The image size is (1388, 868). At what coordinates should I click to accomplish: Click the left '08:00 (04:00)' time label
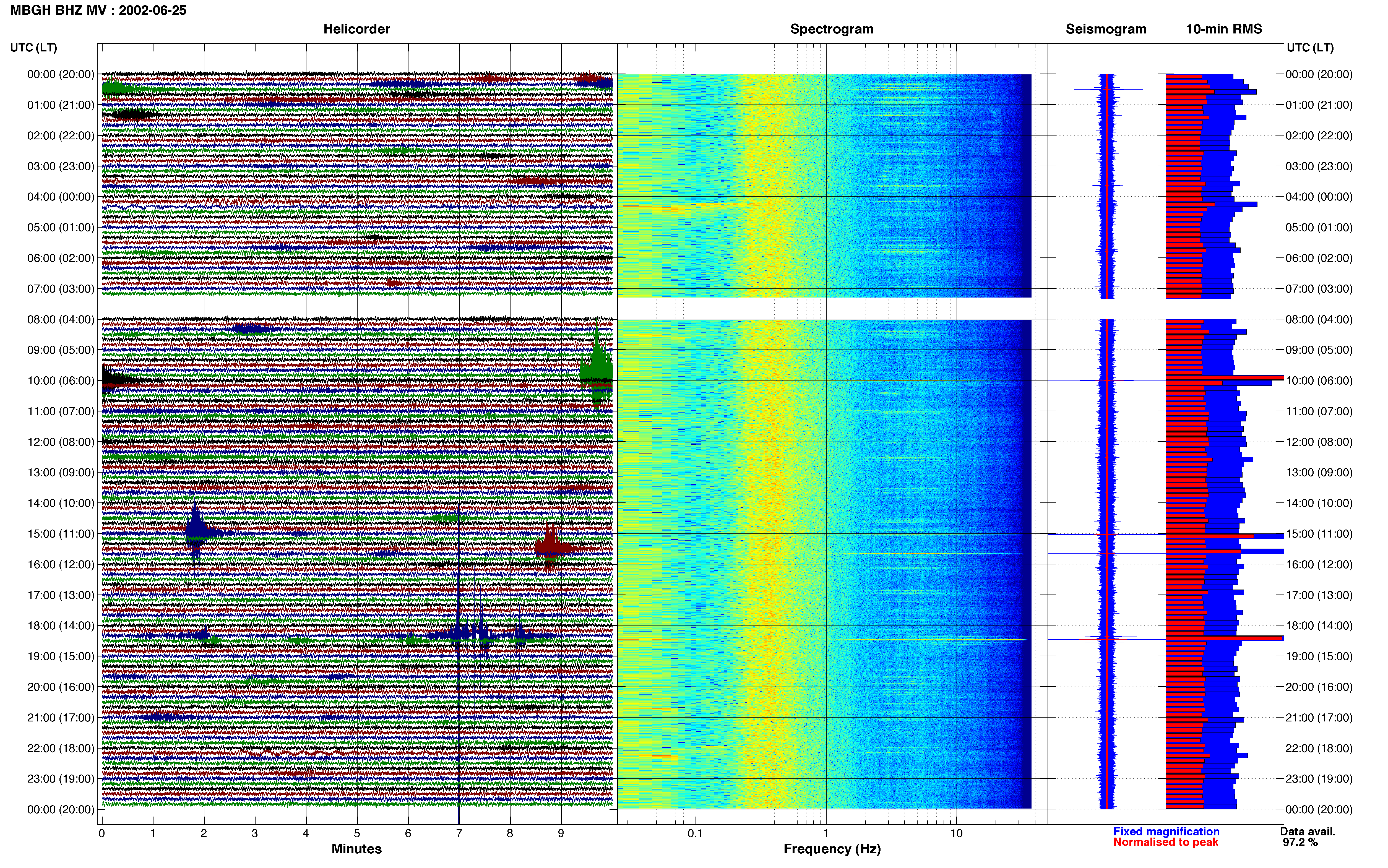61,319
